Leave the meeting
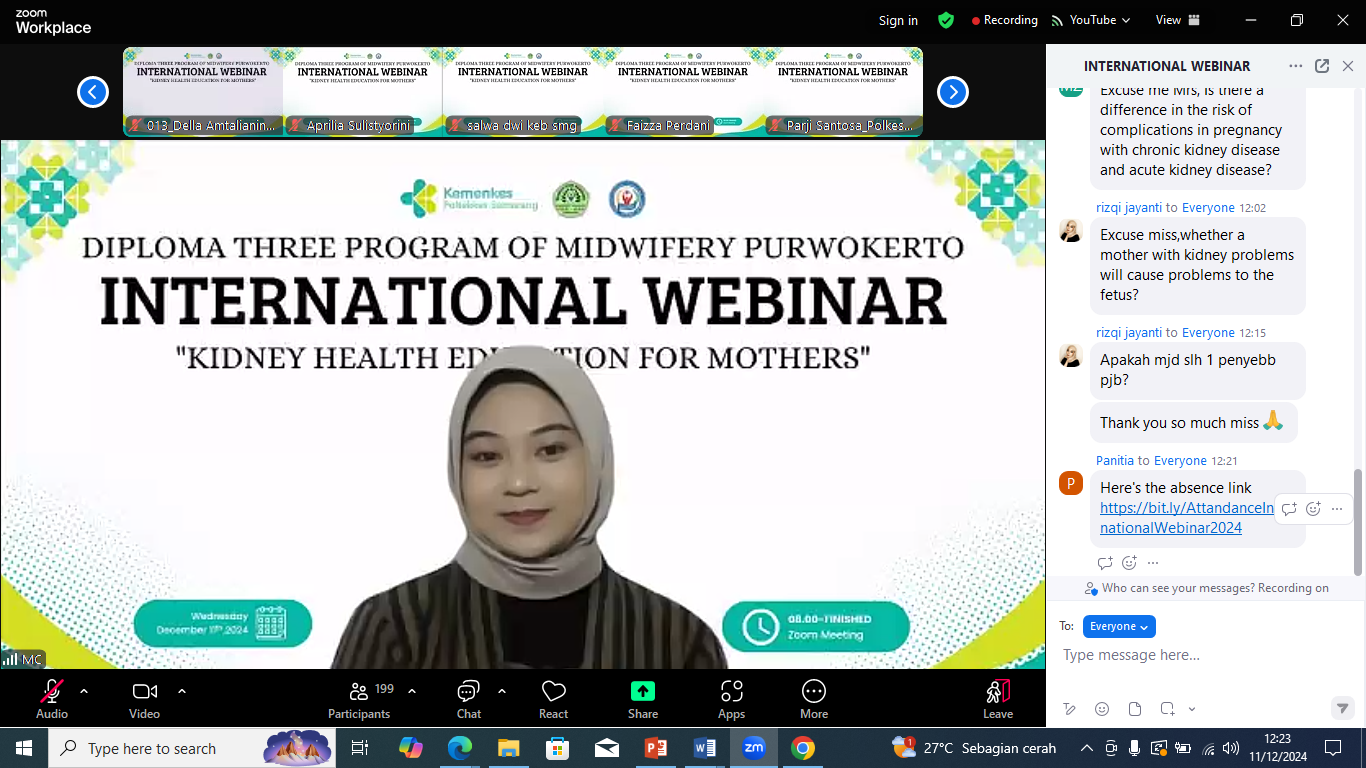This screenshot has width=1366, height=768. pyautogui.click(x=998, y=698)
